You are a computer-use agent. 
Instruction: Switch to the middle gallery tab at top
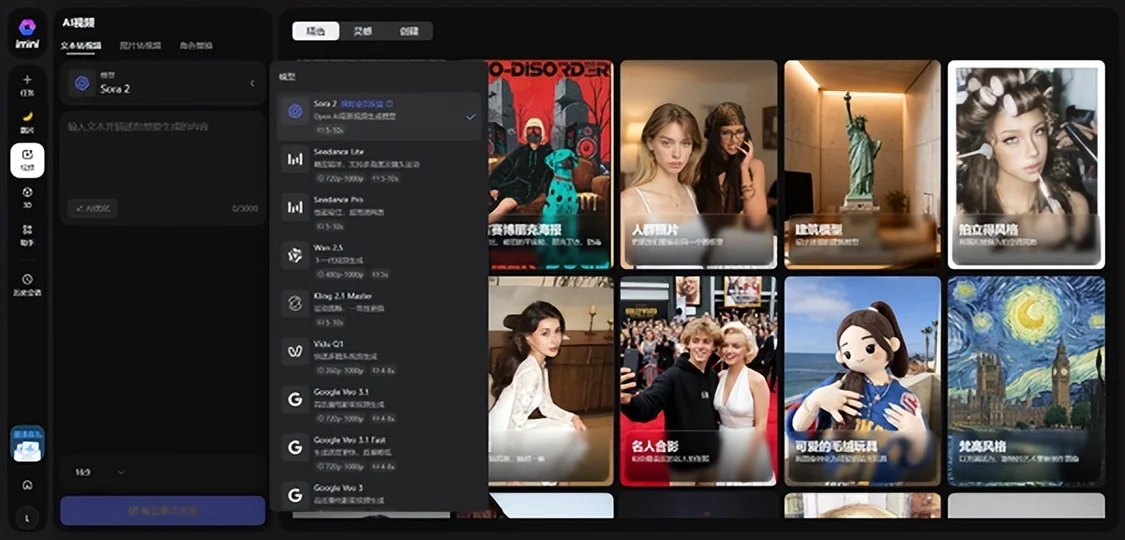point(362,31)
